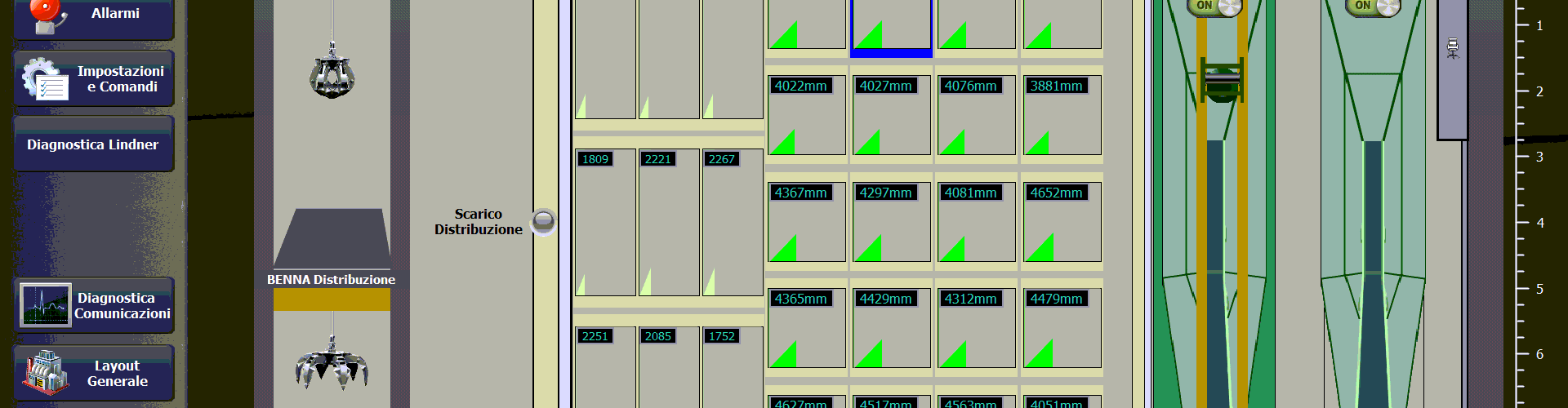Select the pit cell reading 4652mm
This screenshot has height=408, width=1568.
pyautogui.click(x=1062, y=223)
